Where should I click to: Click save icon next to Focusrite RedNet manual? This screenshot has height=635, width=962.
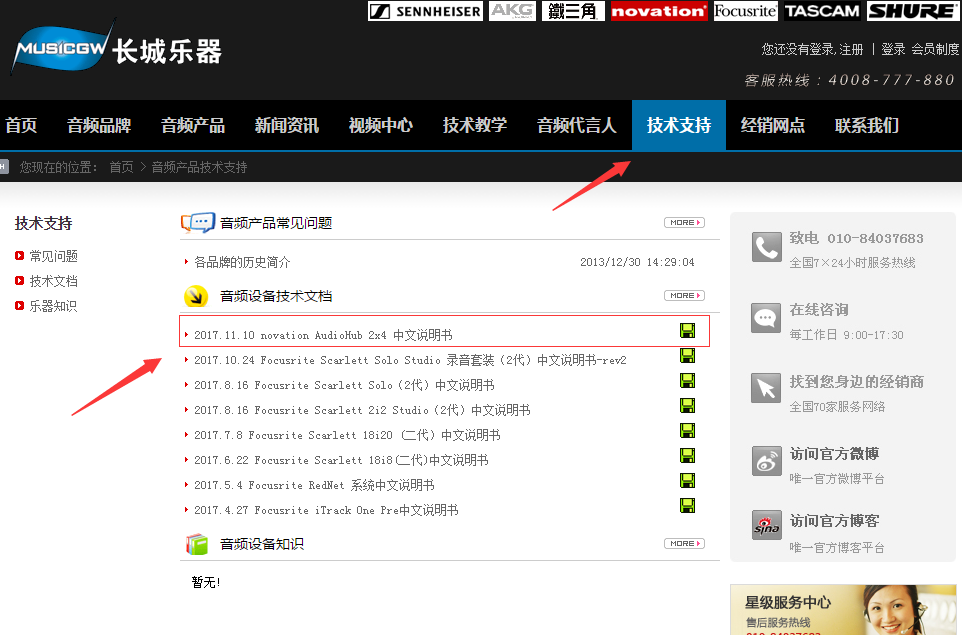(x=687, y=481)
